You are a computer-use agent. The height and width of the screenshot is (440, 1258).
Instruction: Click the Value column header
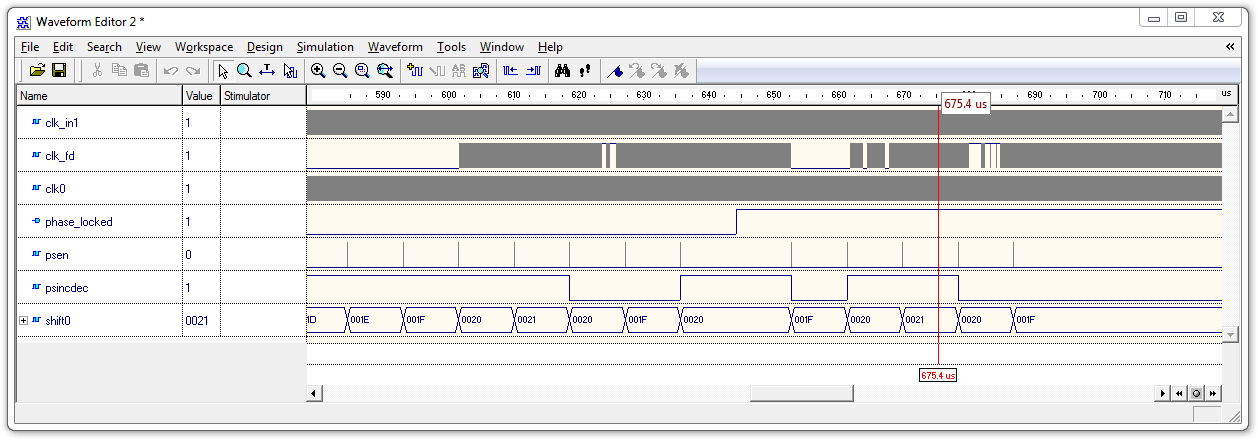[x=201, y=96]
